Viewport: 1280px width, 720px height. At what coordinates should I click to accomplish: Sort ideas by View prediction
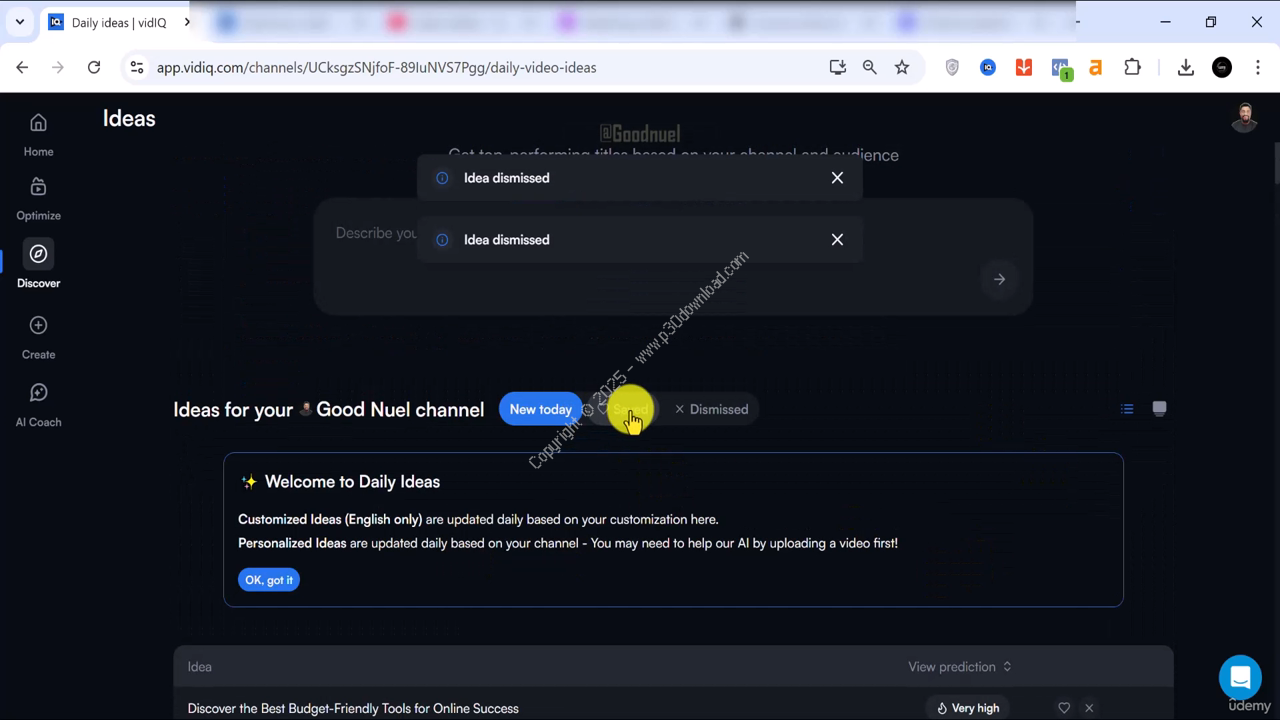click(x=959, y=667)
